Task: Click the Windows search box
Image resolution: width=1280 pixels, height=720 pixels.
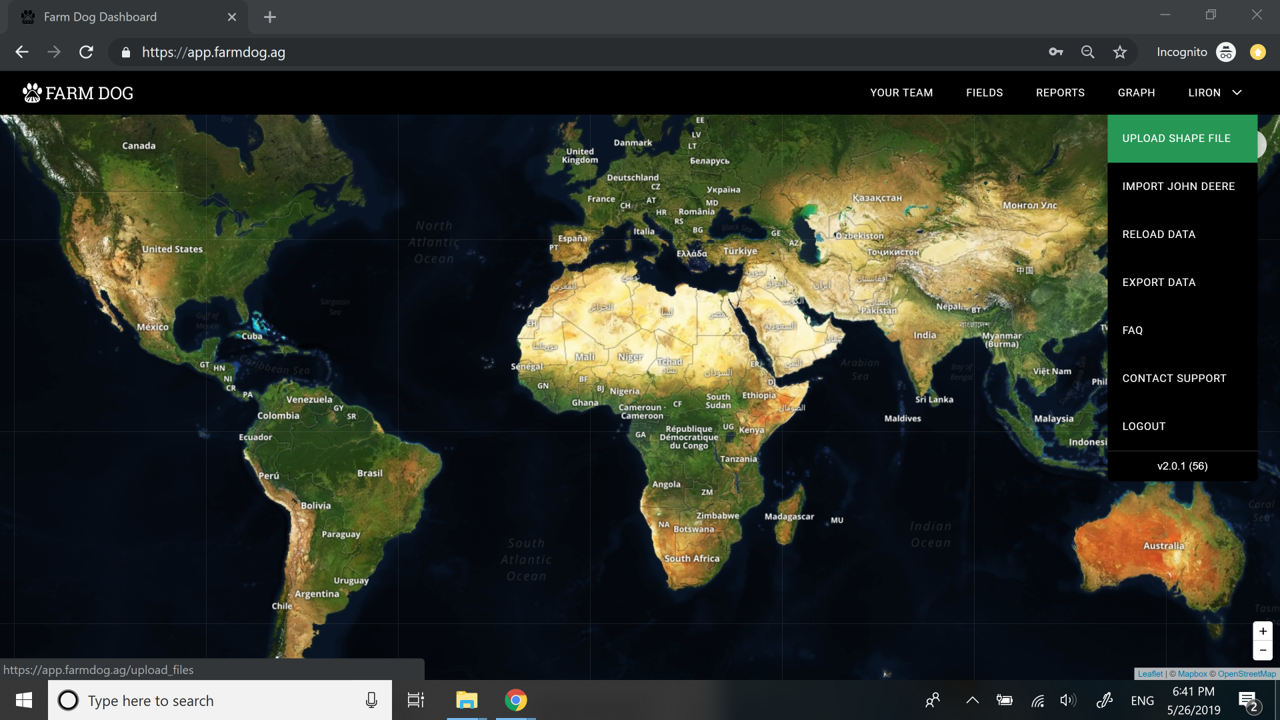Action: (x=220, y=700)
